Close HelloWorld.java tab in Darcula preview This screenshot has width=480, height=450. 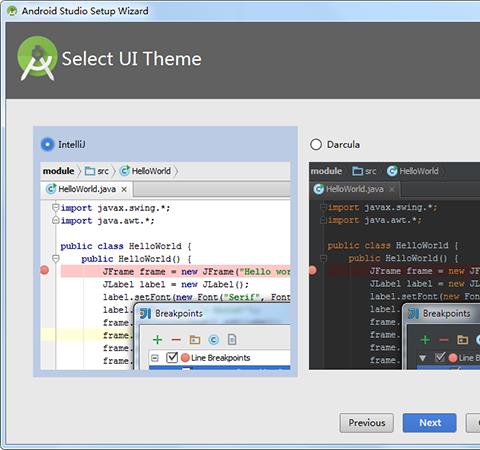(392, 189)
